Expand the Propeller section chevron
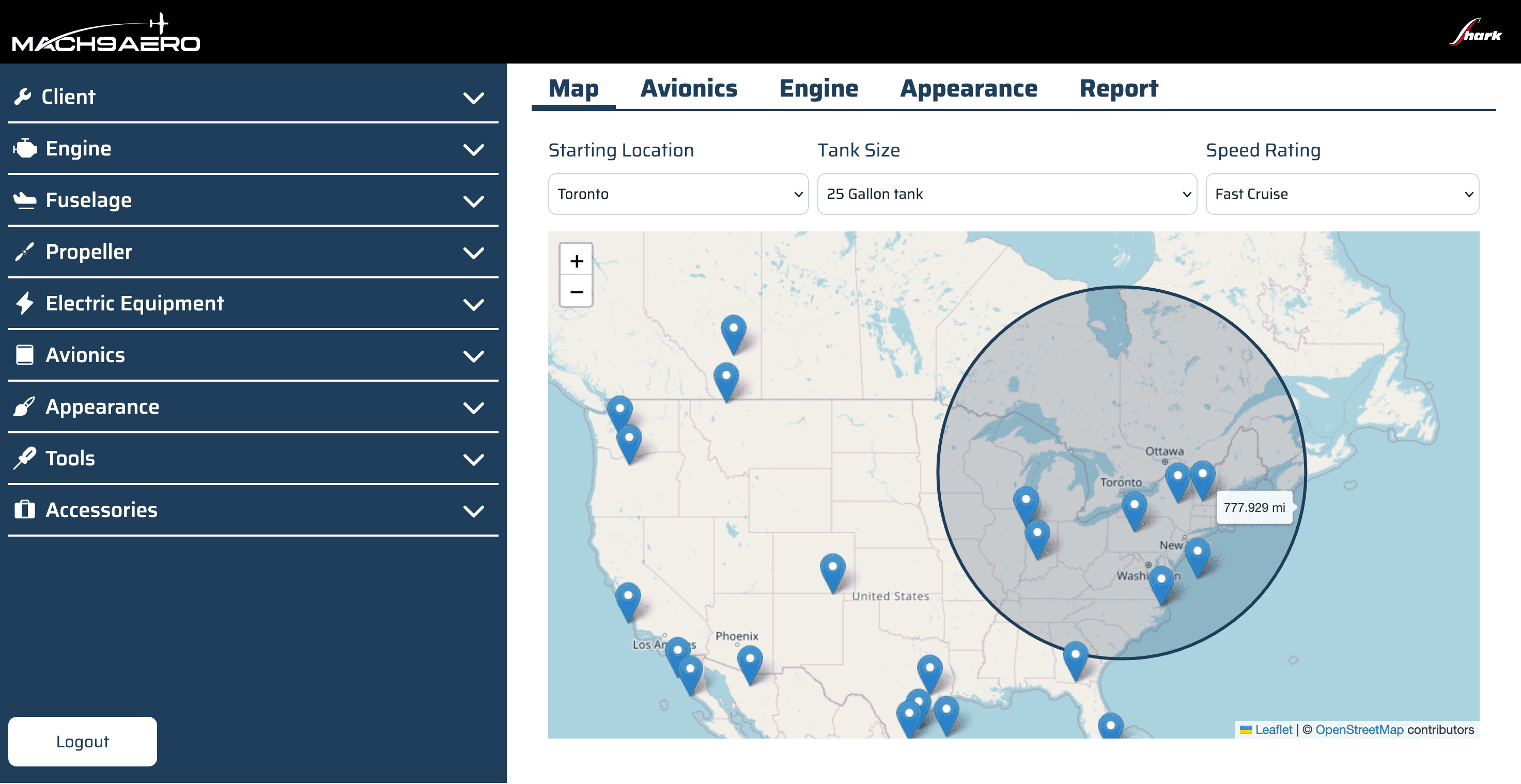 474,253
